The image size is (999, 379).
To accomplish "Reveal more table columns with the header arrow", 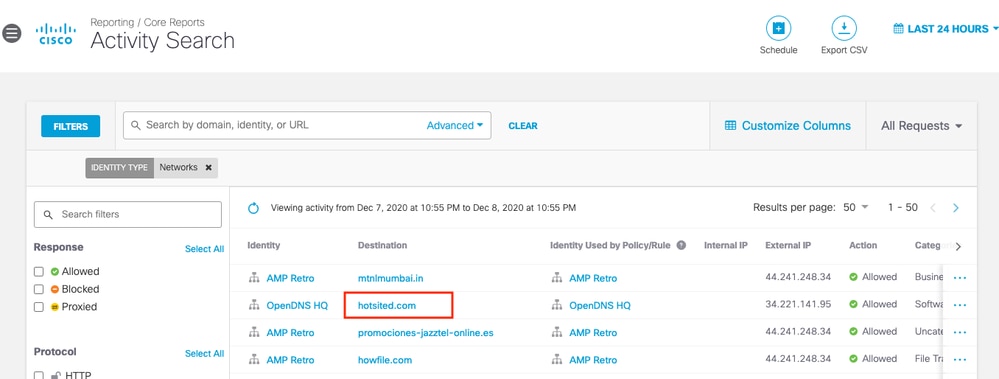I will tap(958, 247).
